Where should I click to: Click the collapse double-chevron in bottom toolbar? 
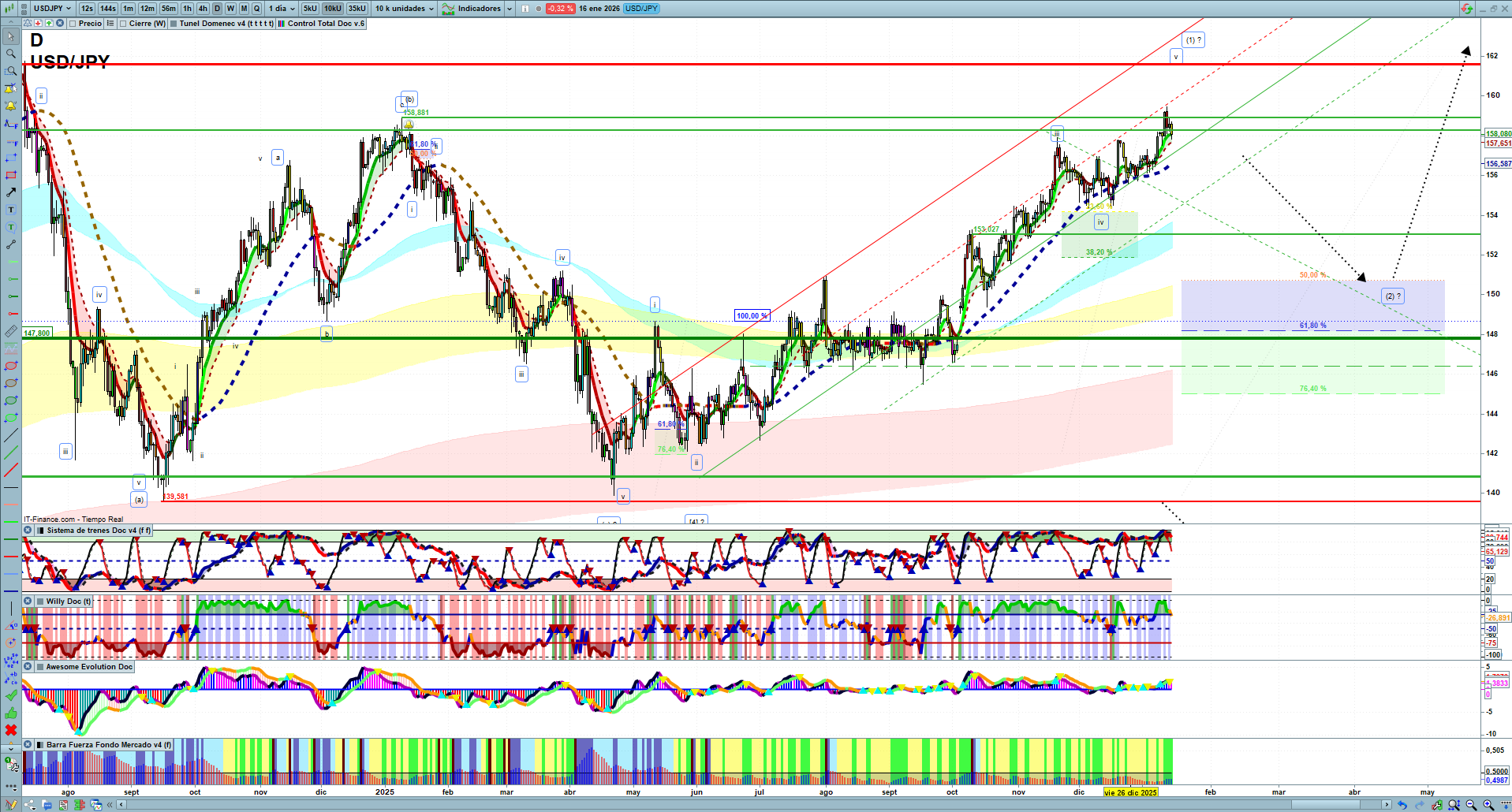tap(110, 805)
